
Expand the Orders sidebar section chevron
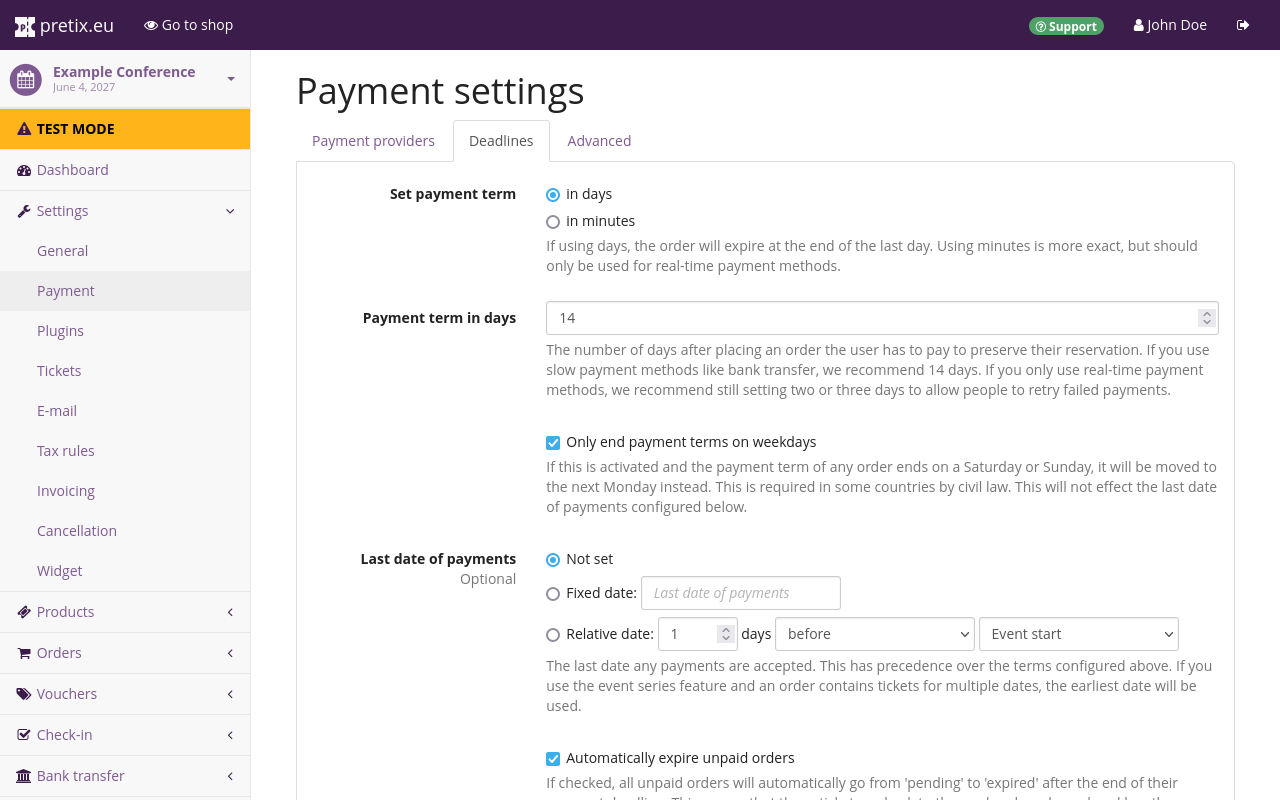click(230, 653)
